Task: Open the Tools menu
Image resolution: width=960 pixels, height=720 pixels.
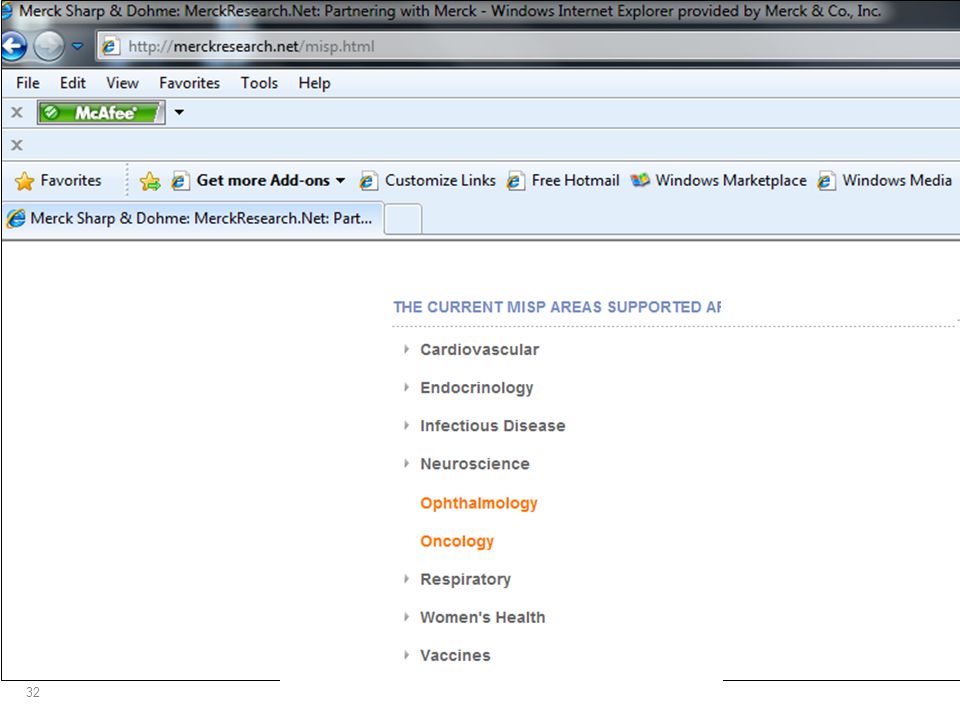Action: [x=259, y=83]
